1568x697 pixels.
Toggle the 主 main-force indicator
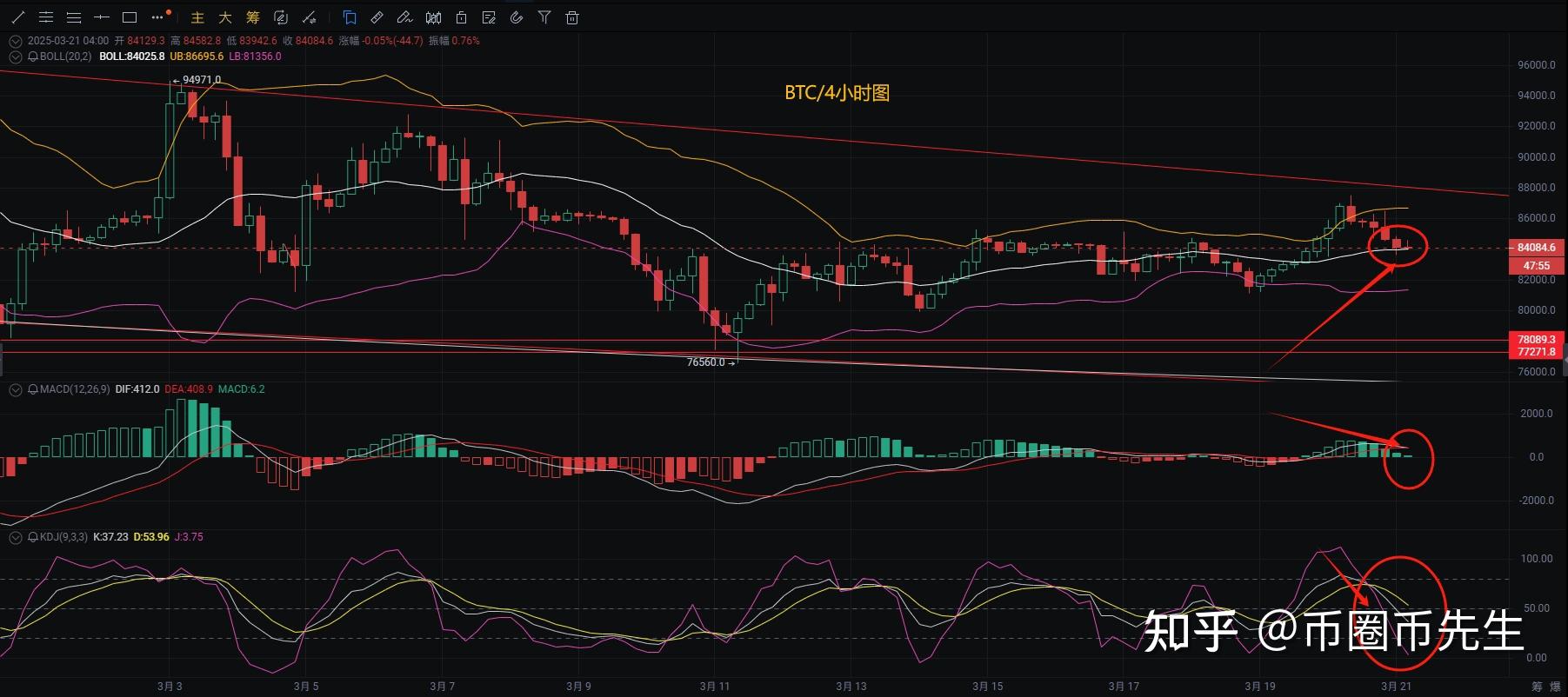pos(197,17)
